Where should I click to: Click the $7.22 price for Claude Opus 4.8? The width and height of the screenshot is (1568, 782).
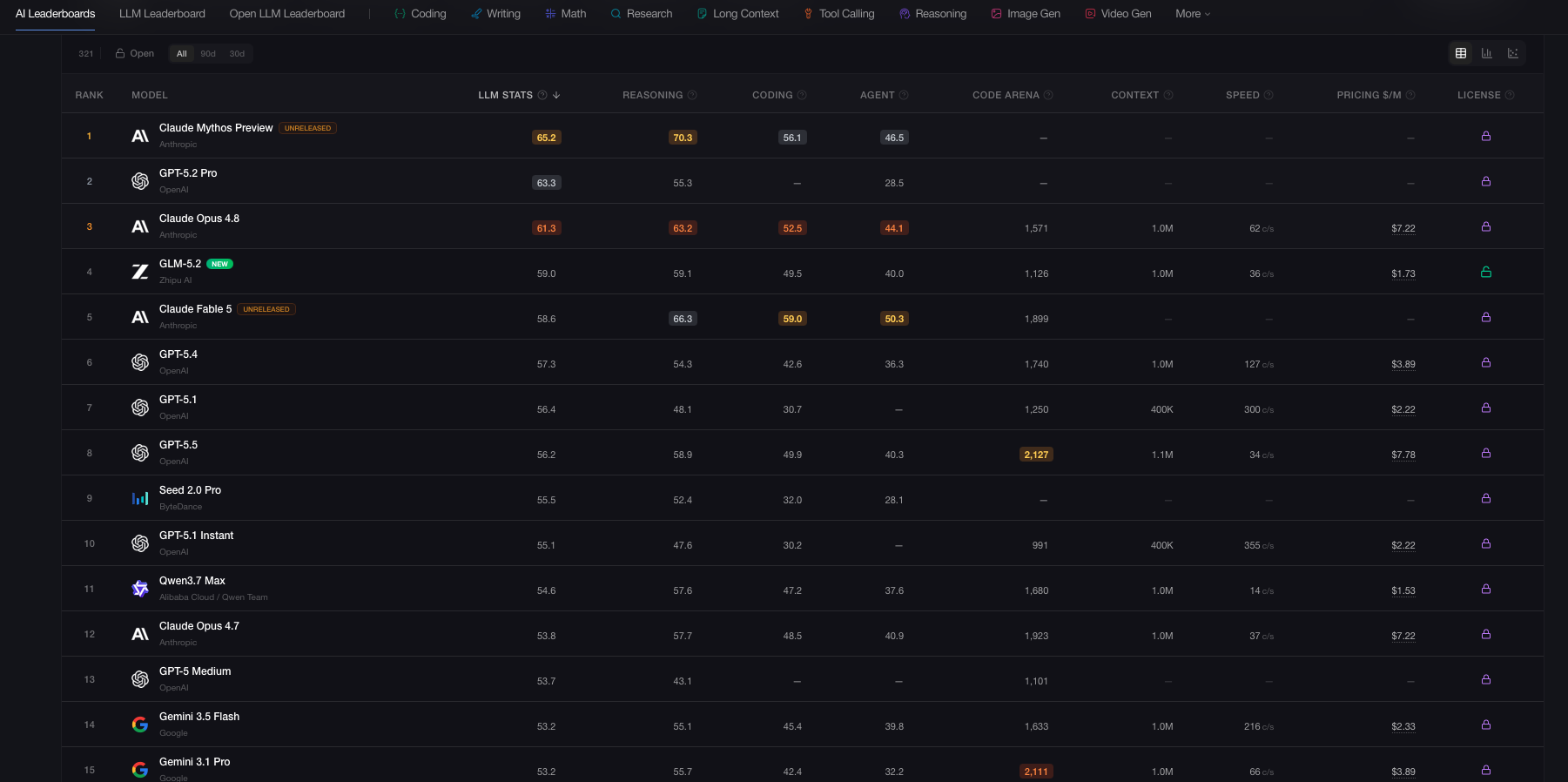tap(1403, 228)
